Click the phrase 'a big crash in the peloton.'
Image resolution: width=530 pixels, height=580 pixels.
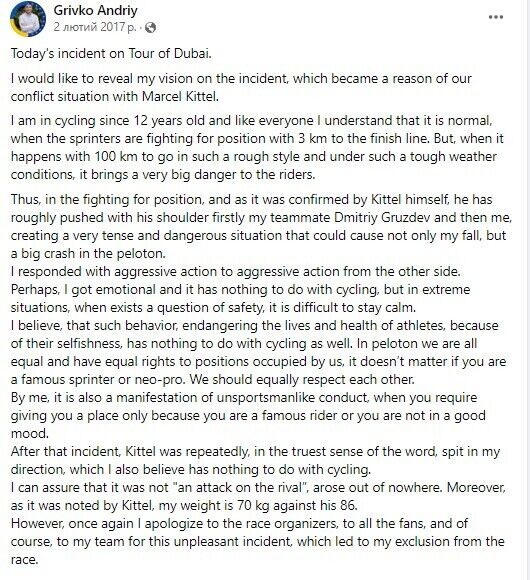tap(88, 254)
